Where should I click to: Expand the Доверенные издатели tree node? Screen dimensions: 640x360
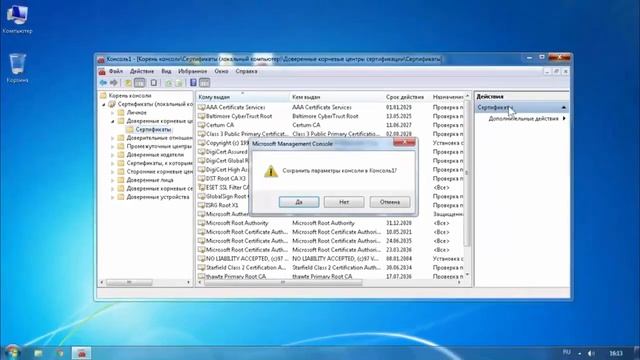[113, 155]
